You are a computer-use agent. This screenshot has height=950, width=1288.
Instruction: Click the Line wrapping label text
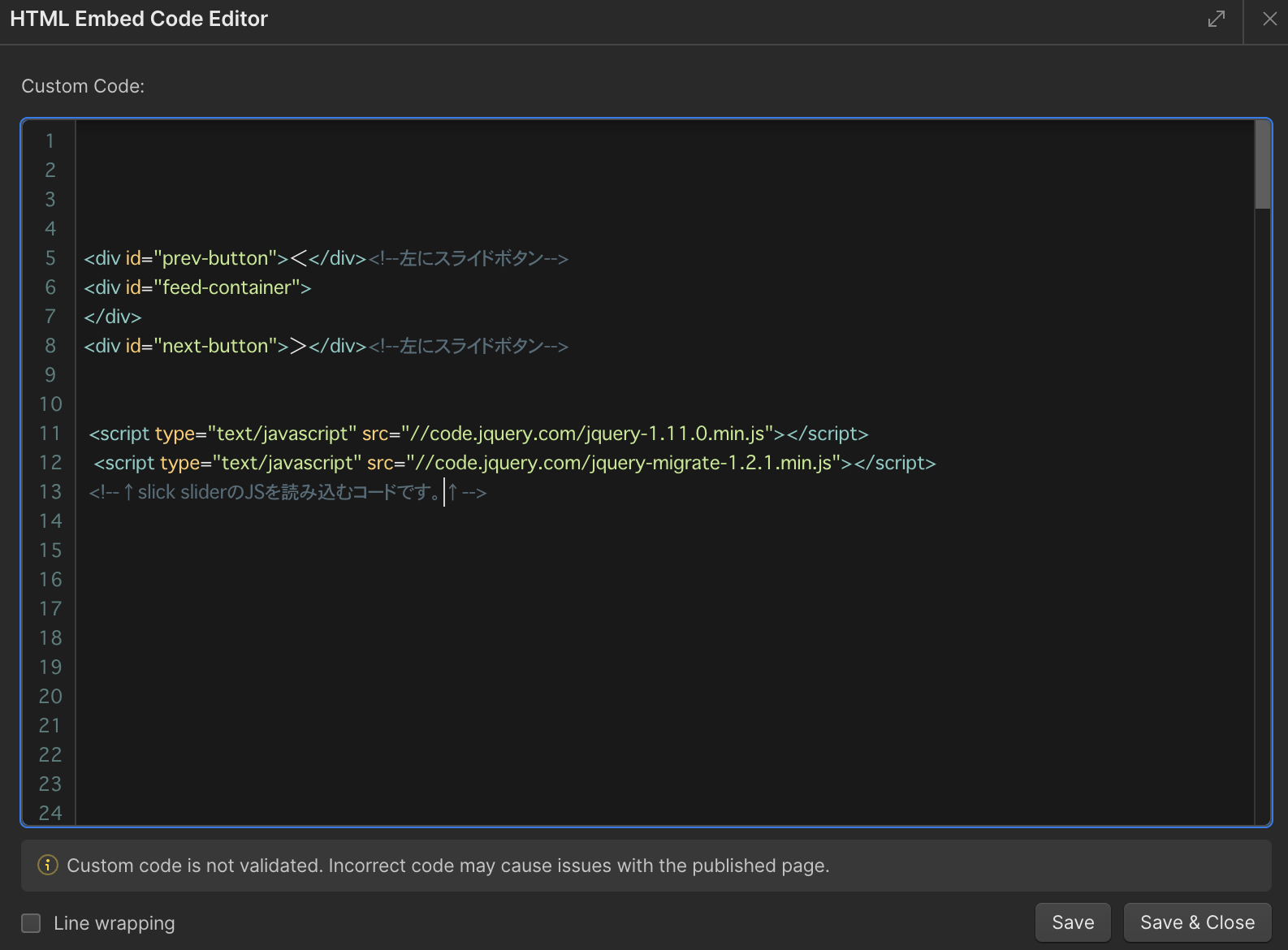115,923
